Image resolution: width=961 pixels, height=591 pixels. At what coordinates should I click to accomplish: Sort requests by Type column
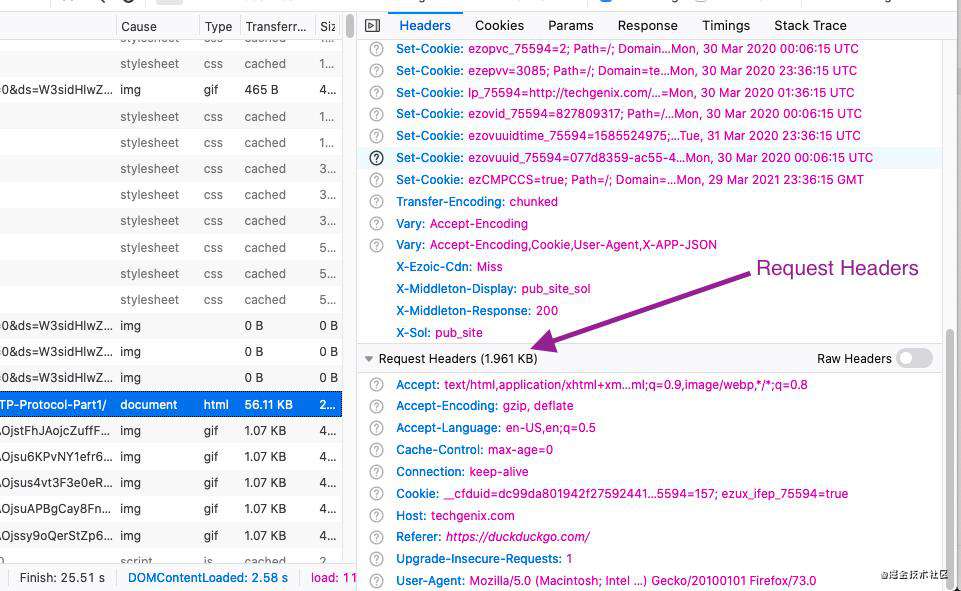[x=219, y=26]
